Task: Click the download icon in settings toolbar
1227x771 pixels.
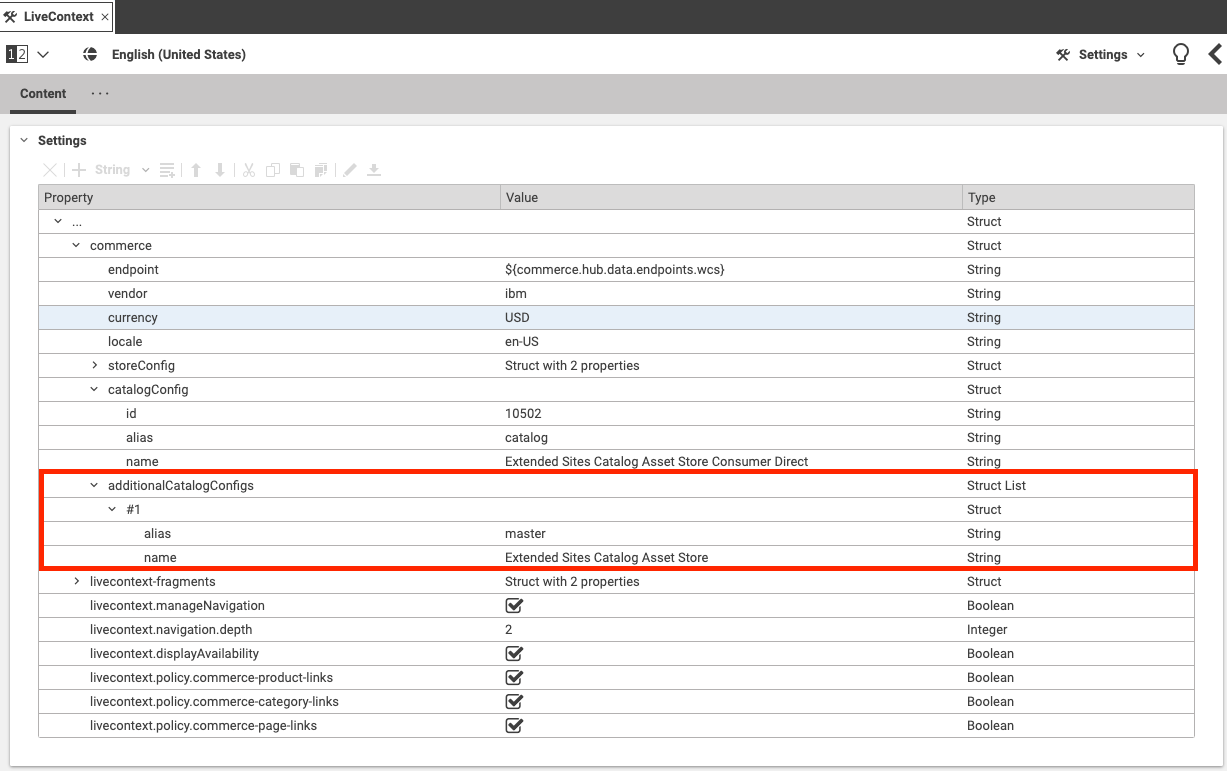Action: 374,170
